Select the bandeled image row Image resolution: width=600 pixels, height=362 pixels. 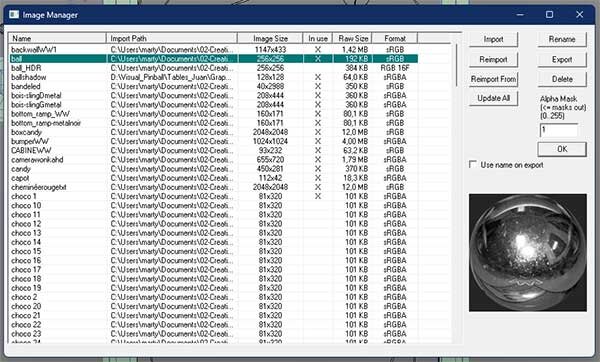coord(213,86)
